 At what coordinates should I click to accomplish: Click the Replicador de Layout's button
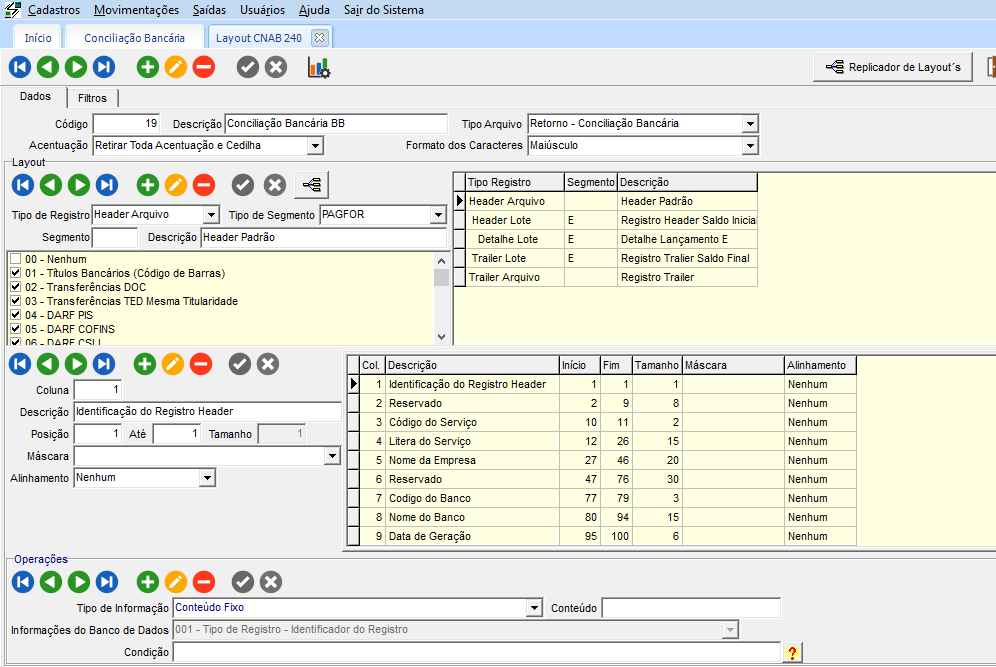pos(893,67)
